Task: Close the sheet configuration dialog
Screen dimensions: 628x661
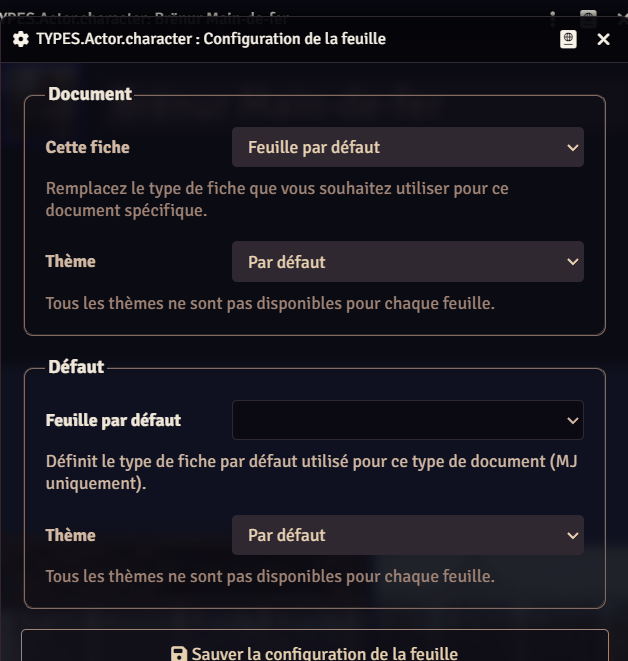Action: click(603, 39)
